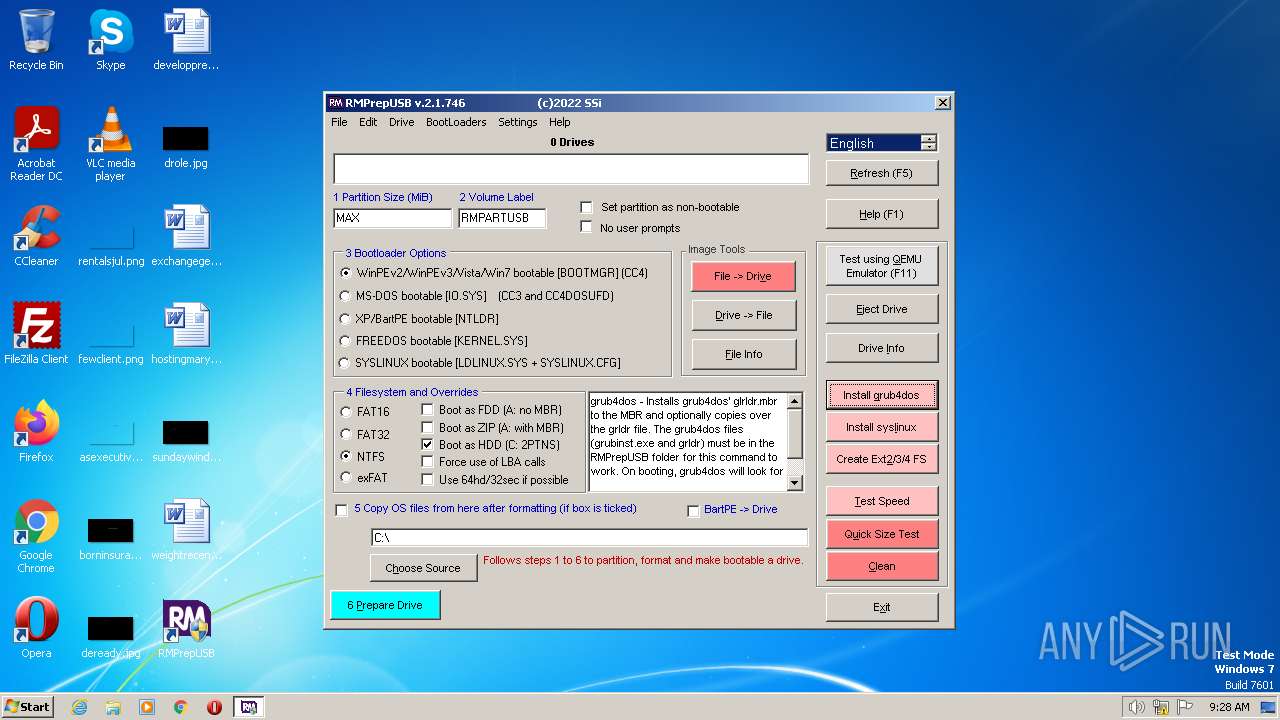Open the Windows Start menu
Screen dimensions: 1280x720
[27, 707]
